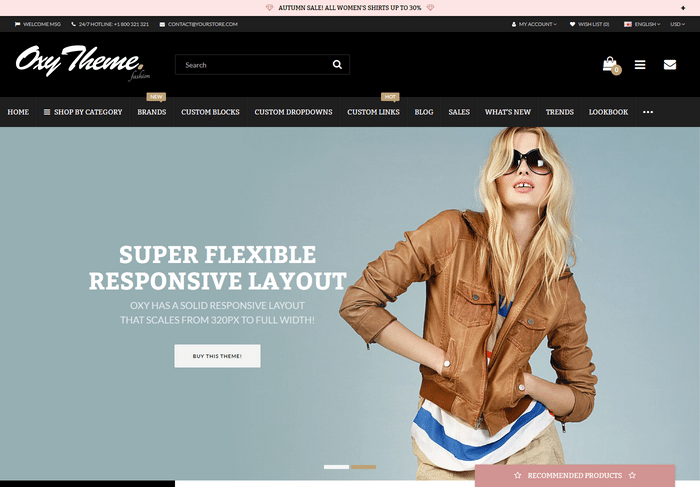Open the Recommended Products tab
The image size is (700, 487).
[575, 475]
